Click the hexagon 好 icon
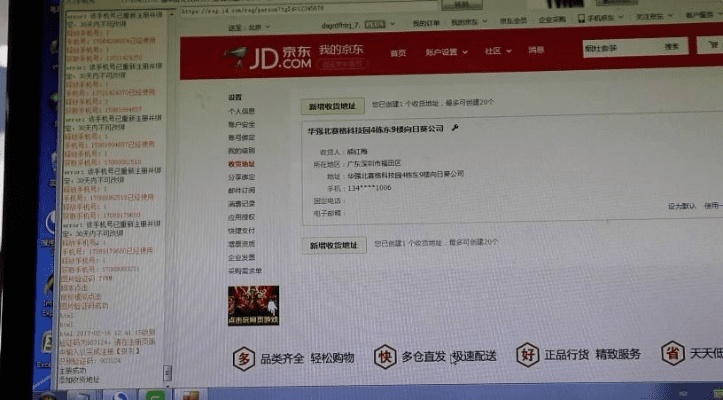 point(527,354)
